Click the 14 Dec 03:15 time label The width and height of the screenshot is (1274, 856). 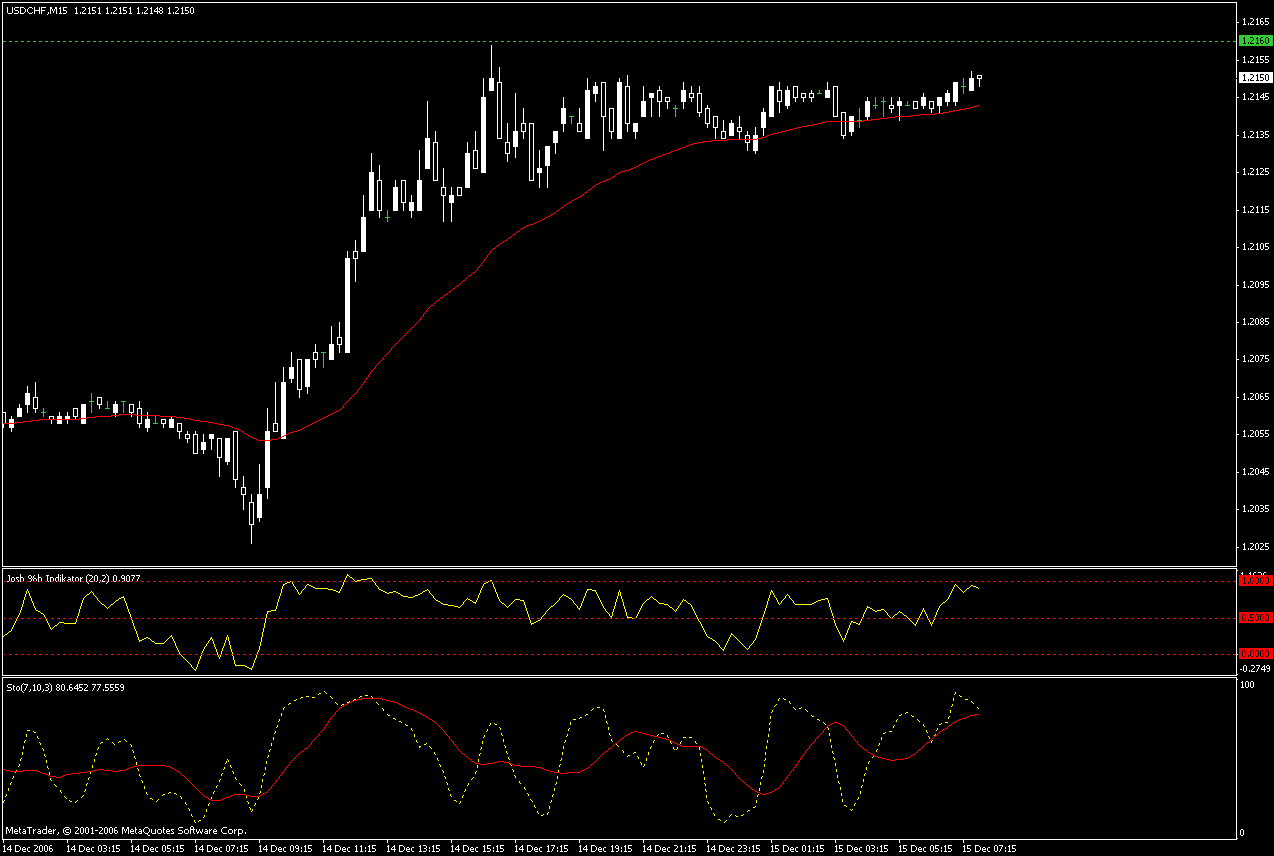[94, 848]
